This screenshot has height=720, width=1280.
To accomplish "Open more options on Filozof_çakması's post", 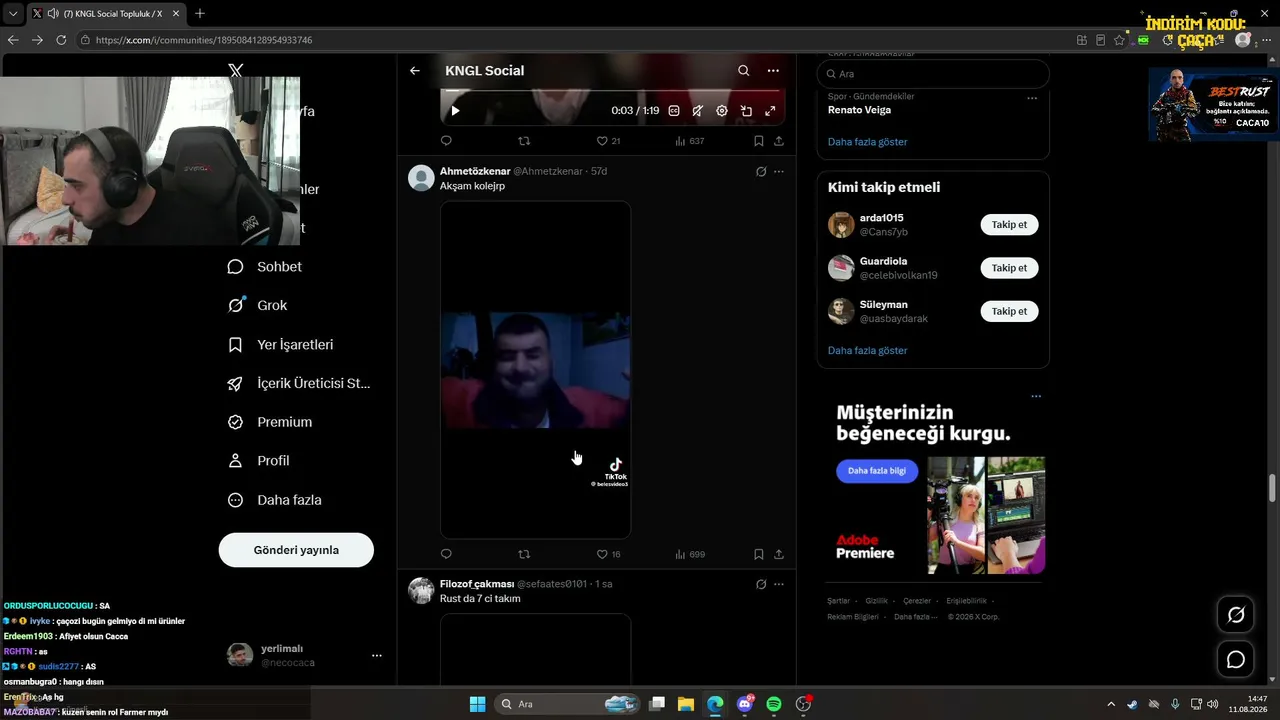I will click(779, 584).
